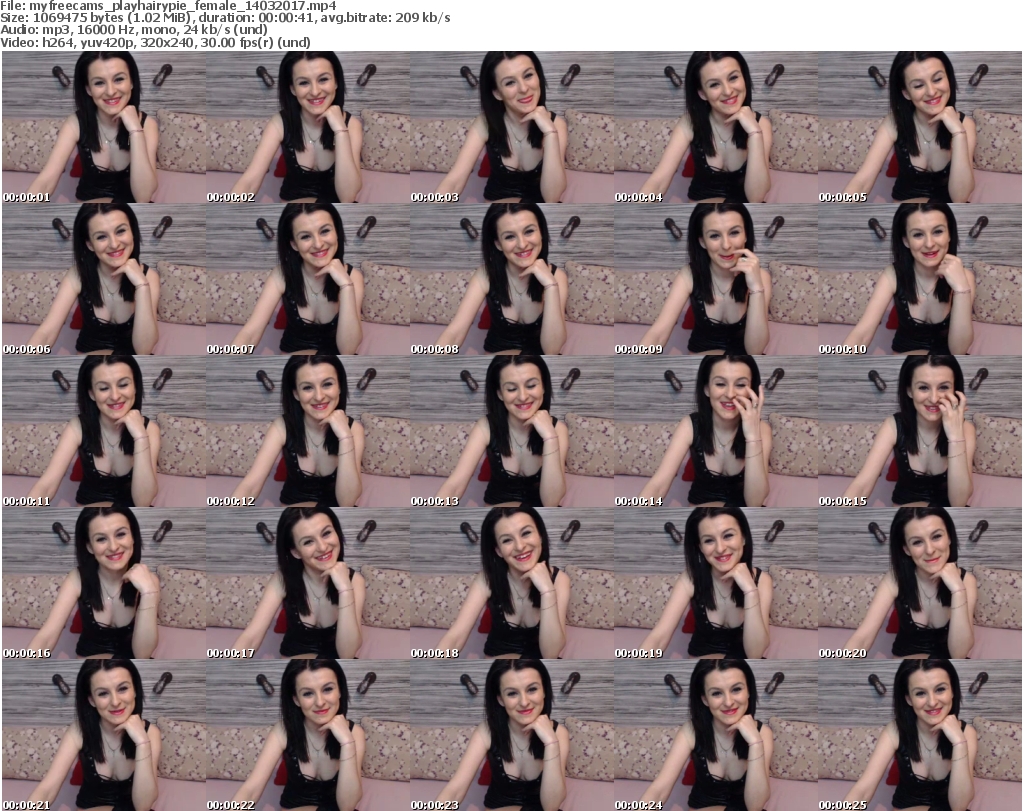Screen dimensions: 1024x811
Task: Click the 'Video: h264, yuv420p' info line
Action: (155, 42)
